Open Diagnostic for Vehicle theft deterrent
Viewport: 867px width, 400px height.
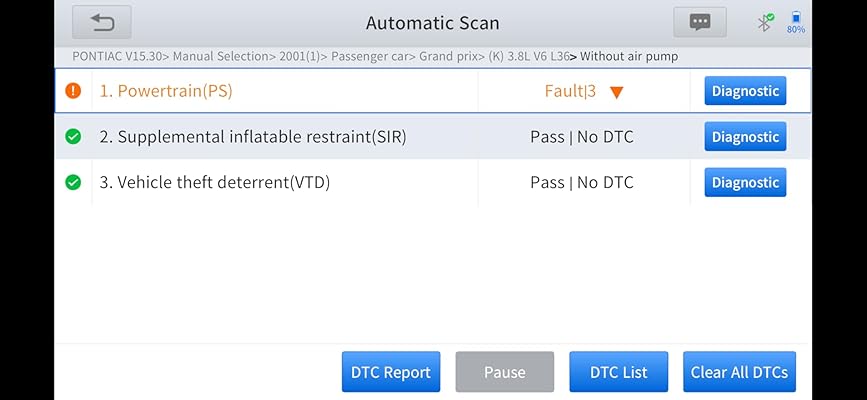point(745,182)
